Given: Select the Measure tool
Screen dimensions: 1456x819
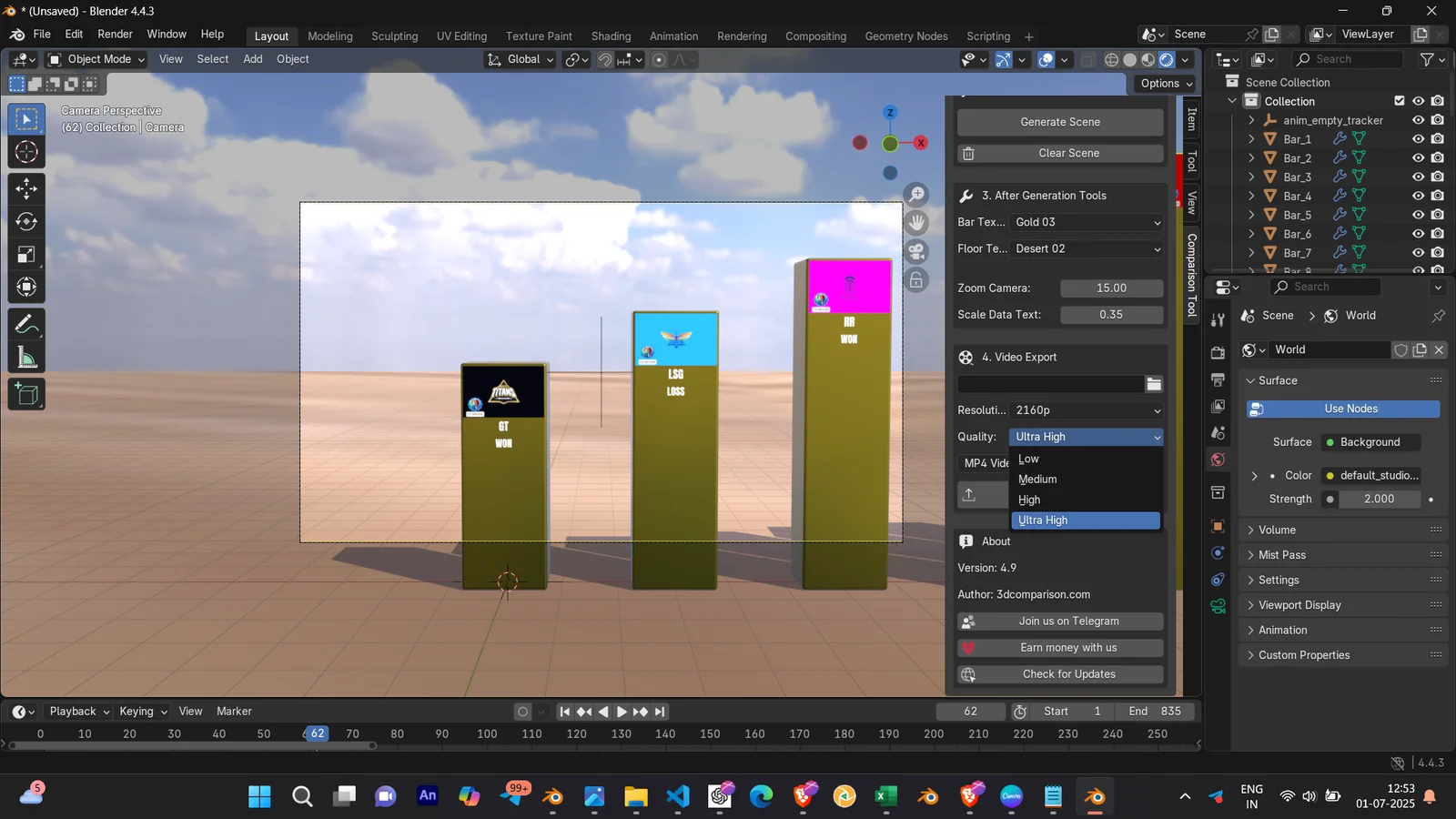Looking at the screenshot, I should [x=25, y=356].
